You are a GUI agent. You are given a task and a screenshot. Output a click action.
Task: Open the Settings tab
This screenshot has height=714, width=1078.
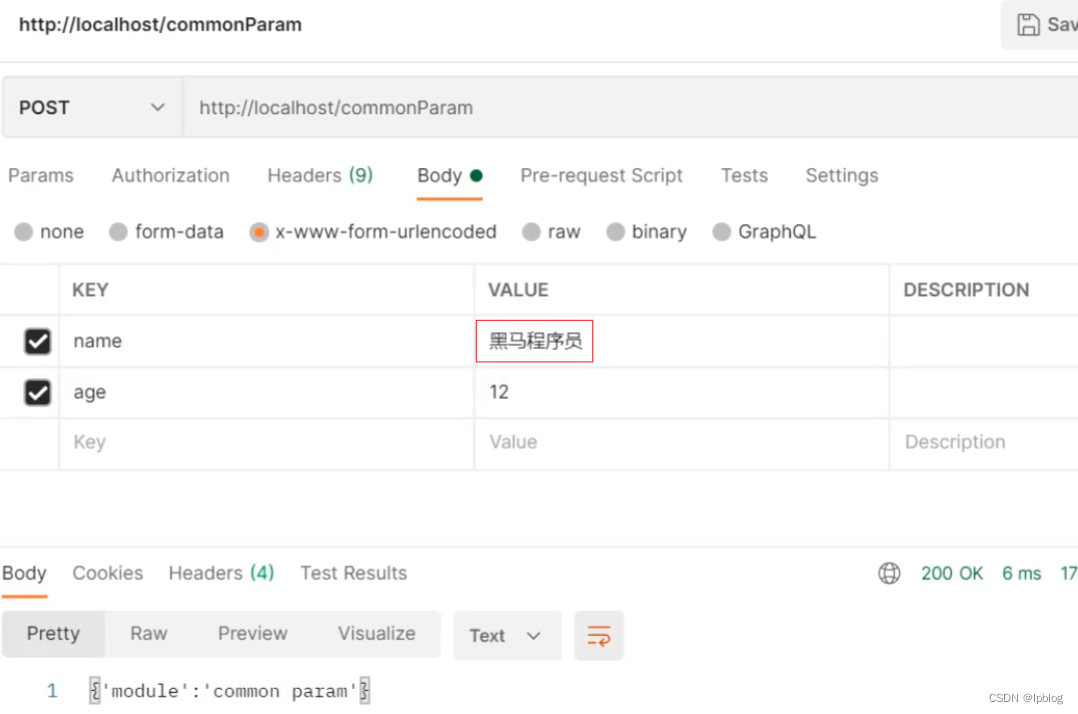point(842,176)
